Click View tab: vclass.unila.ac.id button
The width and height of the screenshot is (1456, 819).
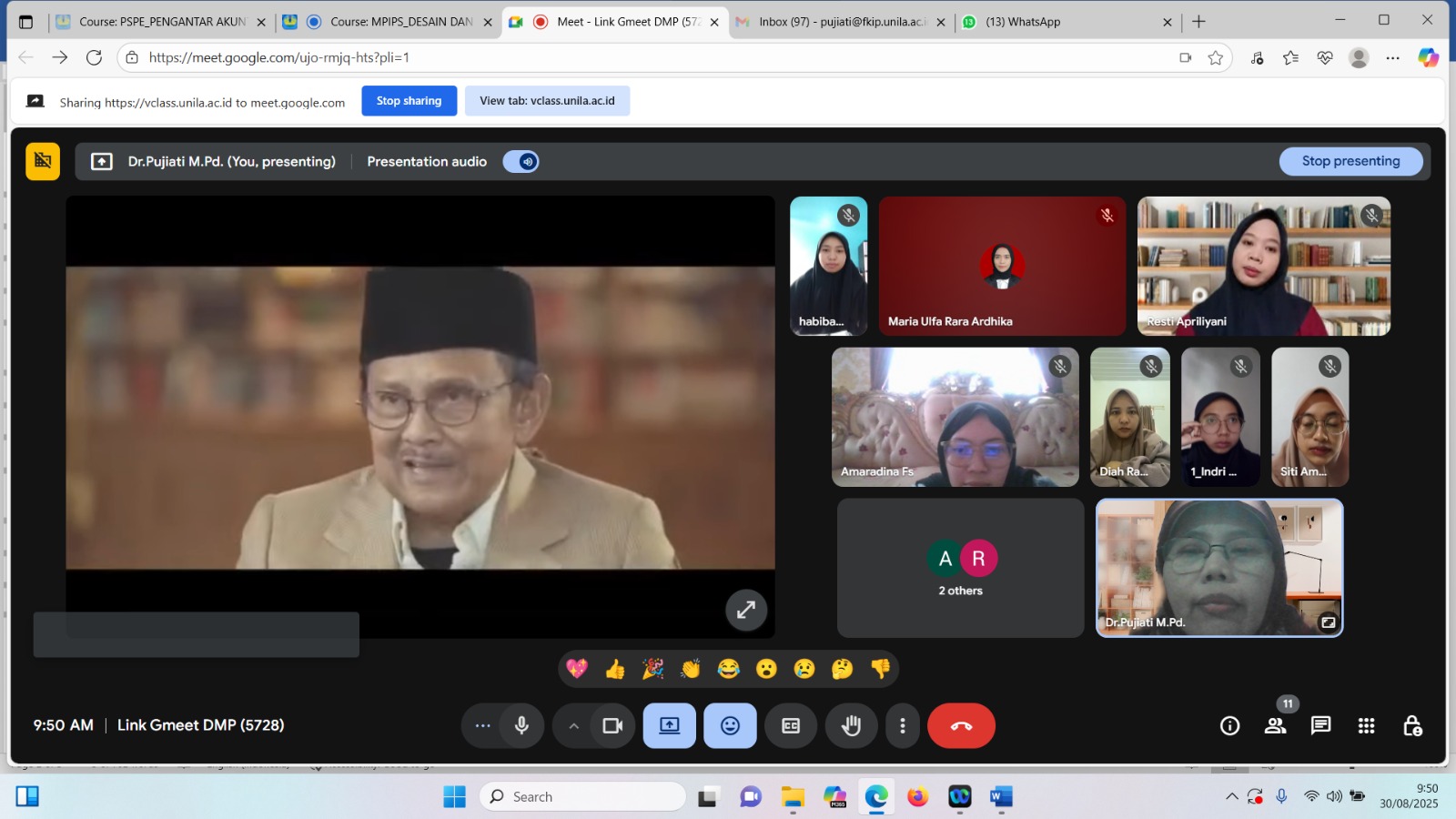click(x=547, y=101)
